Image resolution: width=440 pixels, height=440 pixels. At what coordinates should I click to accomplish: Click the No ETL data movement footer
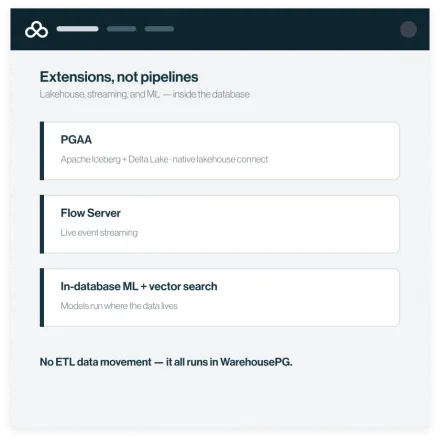coord(166,362)
